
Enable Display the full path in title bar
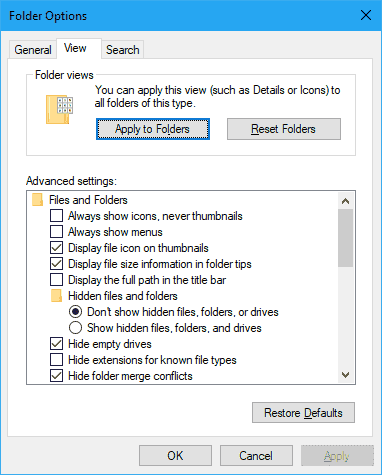[x=56, y=280]
